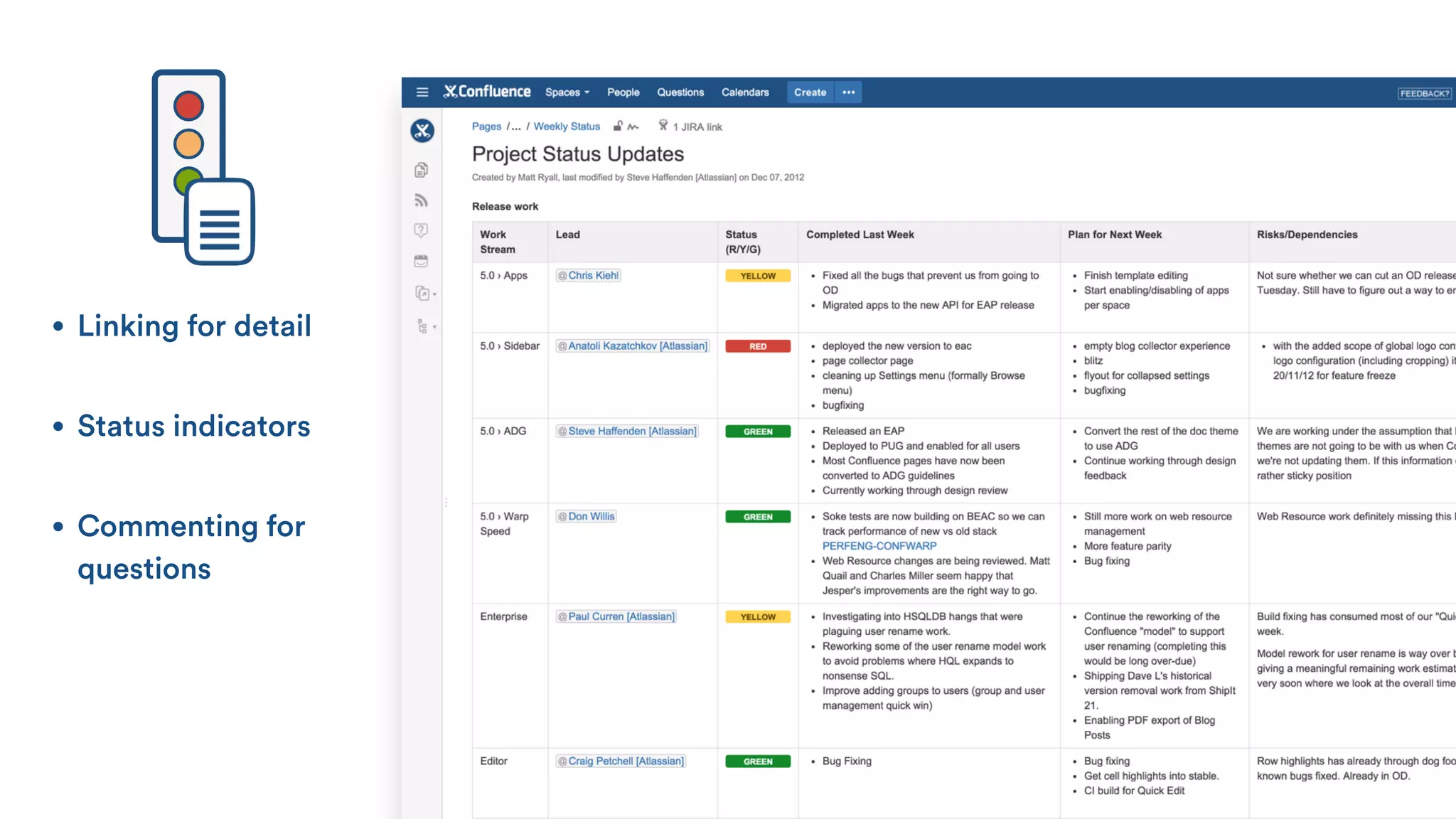Open the Questions menu item
The image size is (1456, 819).
(680, 92)
